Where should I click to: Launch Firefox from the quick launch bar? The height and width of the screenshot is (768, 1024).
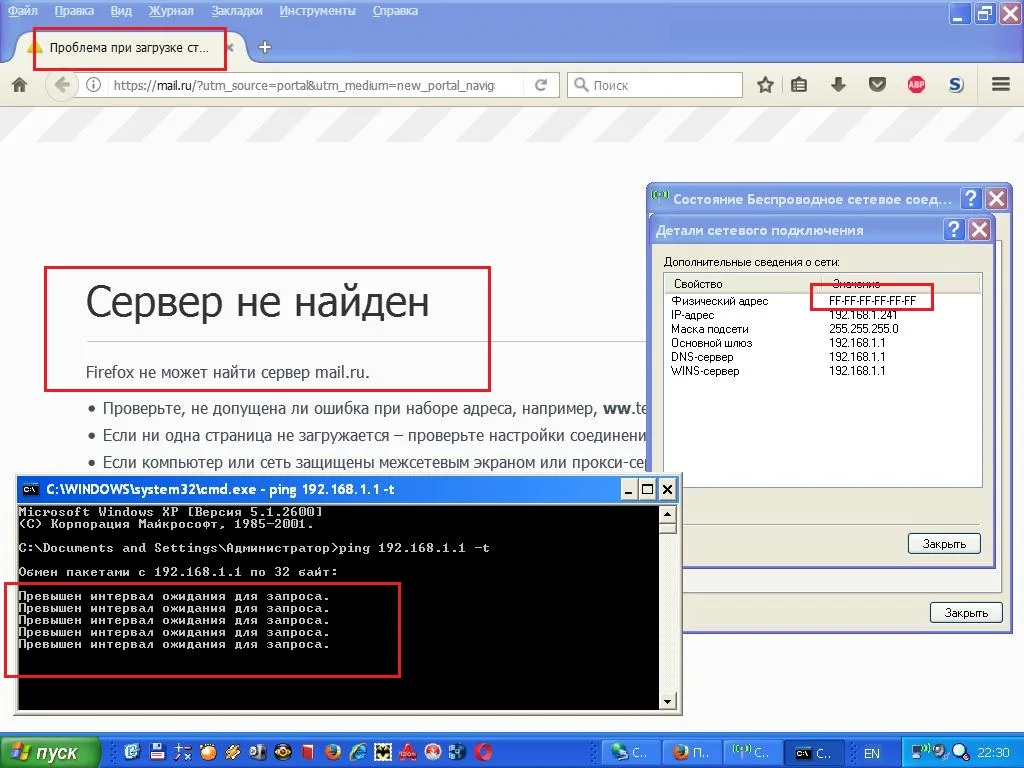tap(332, 752)
